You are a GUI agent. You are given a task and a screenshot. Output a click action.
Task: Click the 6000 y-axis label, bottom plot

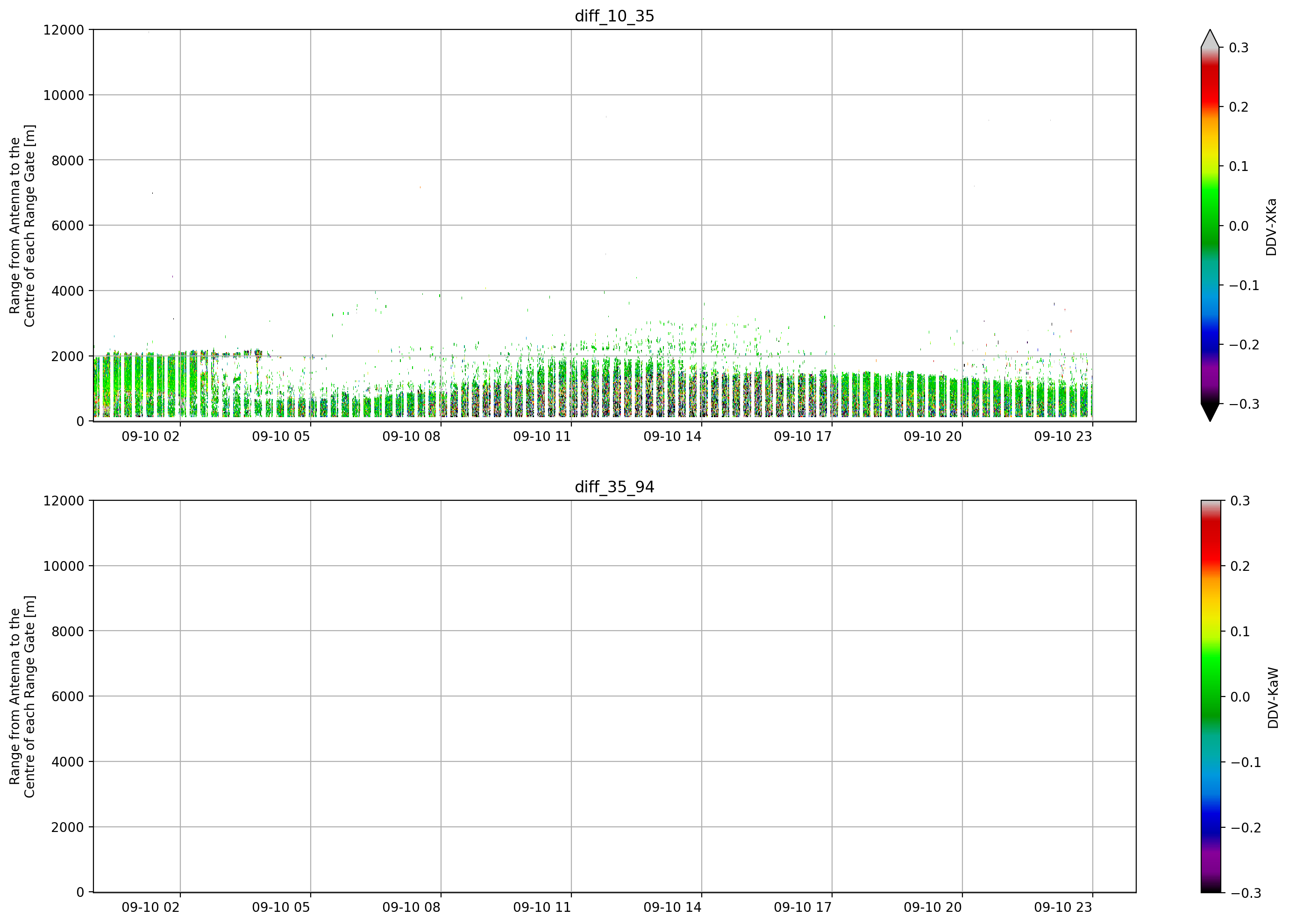pos(68,696)
